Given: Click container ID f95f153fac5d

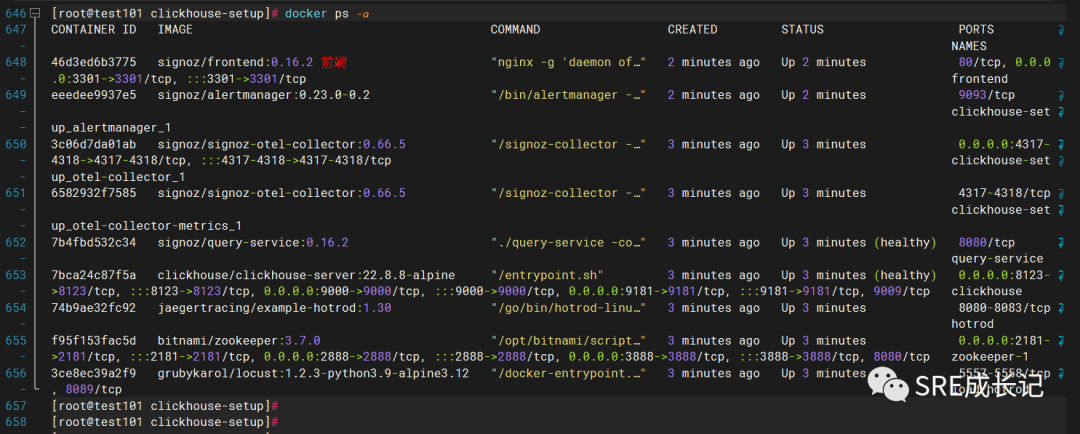Looking at the screenshot, I should tap(94, 341).
